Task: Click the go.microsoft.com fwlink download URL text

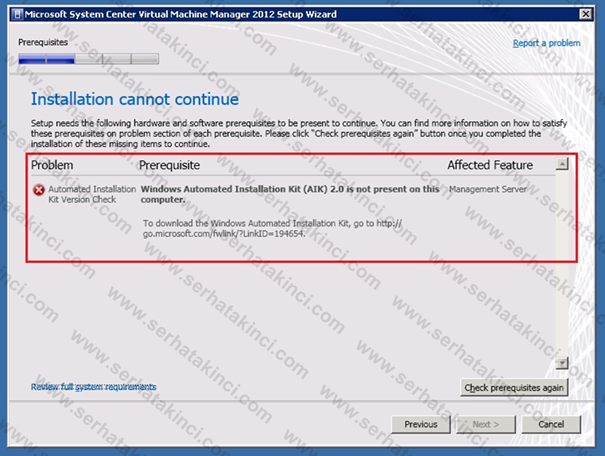Action: coord(272,228)
